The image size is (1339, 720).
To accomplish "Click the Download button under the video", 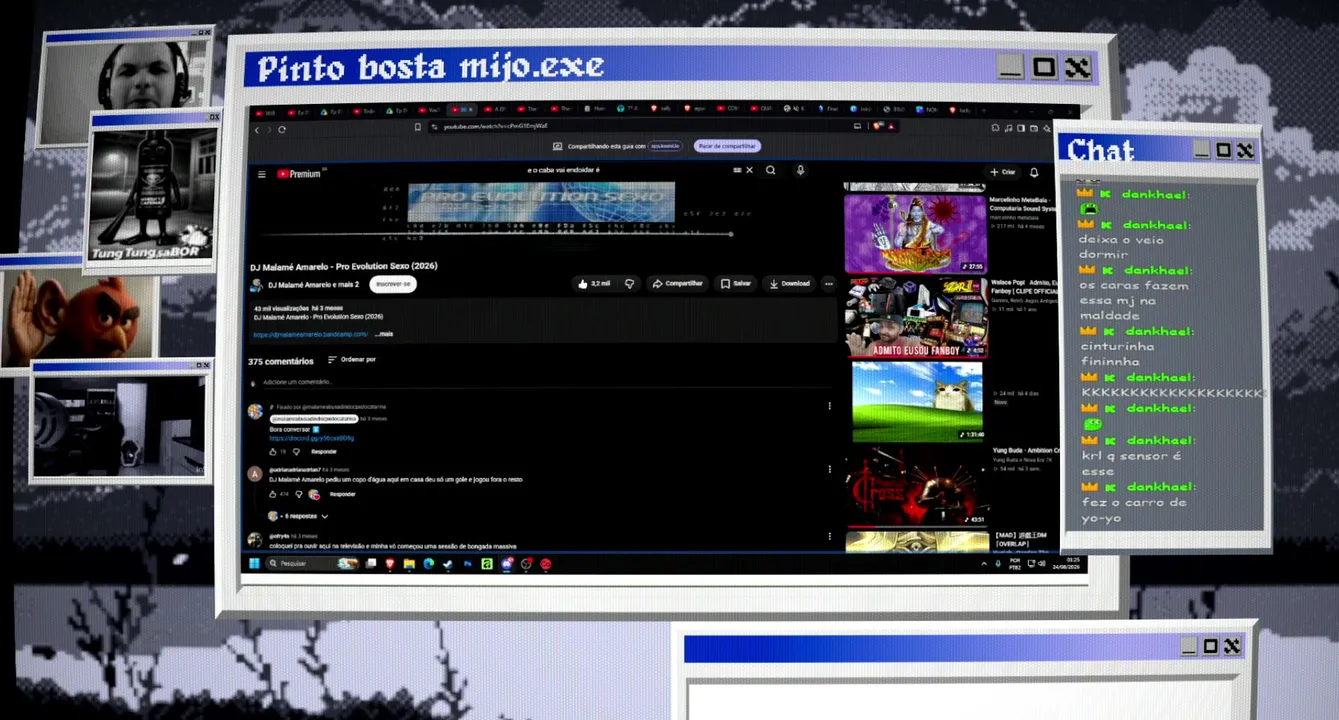I will 789,284.
